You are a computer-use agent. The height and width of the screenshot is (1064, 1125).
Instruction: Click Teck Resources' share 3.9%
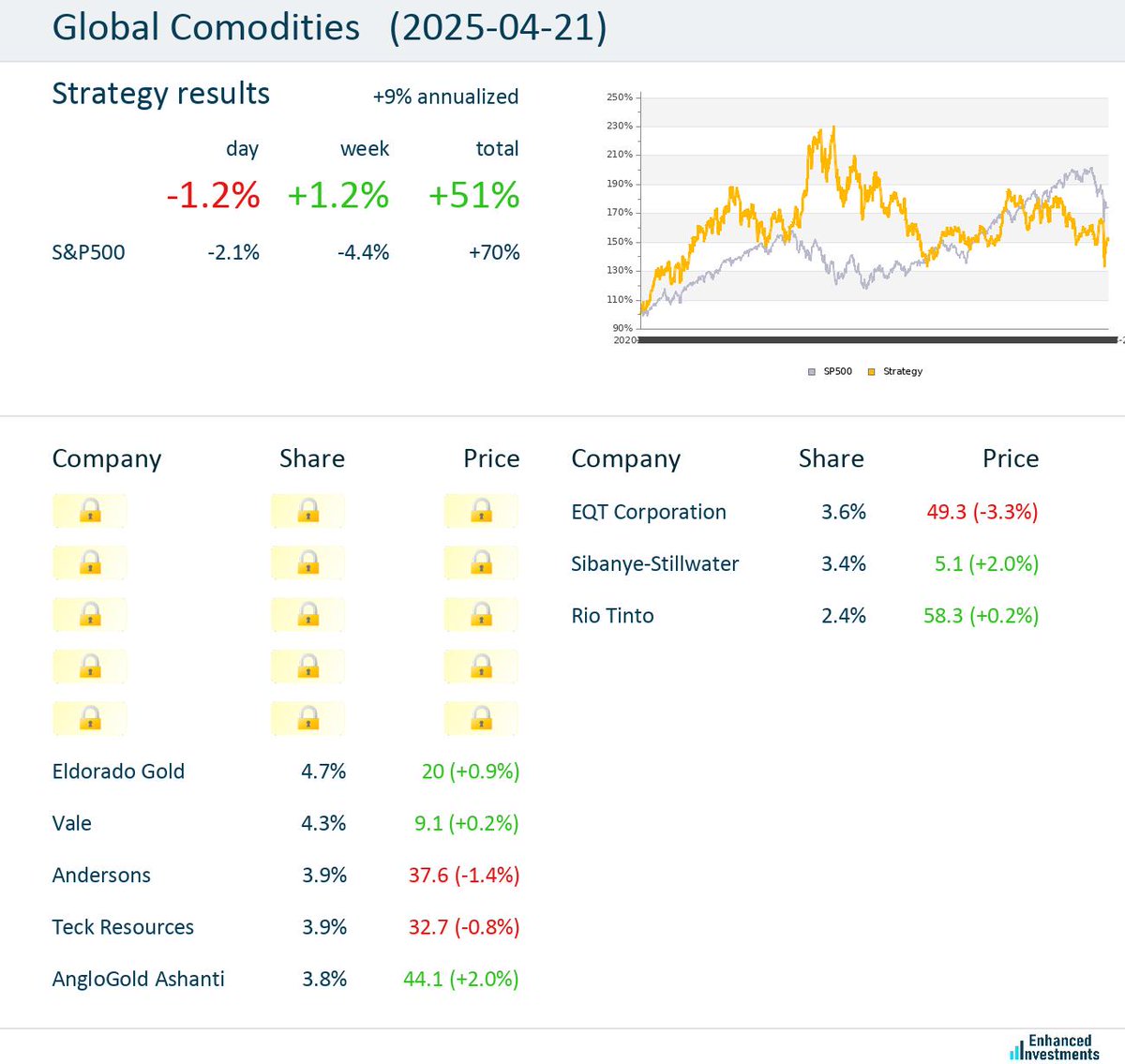[x=324, y=927]
